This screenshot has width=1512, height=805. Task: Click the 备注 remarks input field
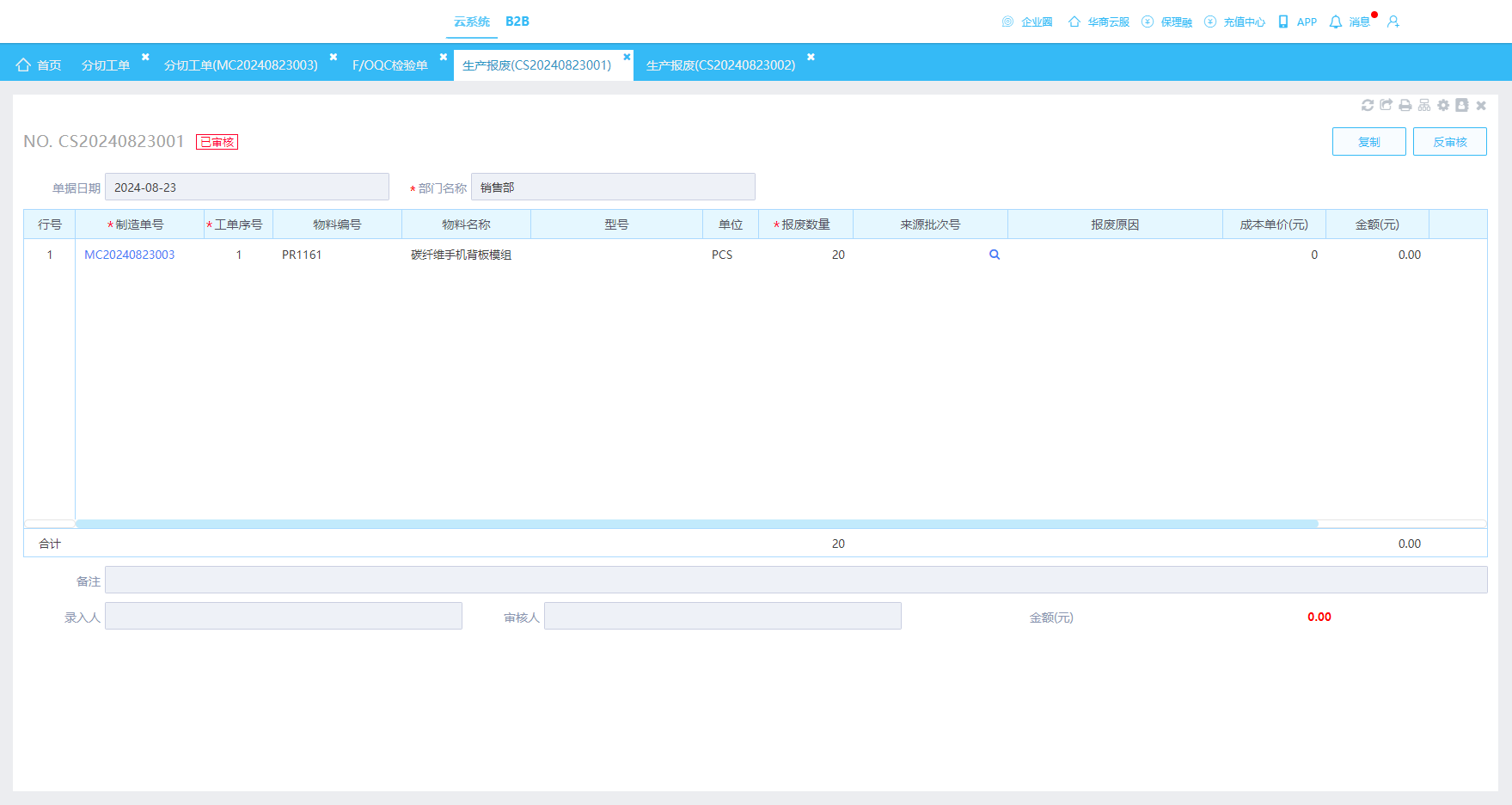pyautogui.click(x=796, y=580)
